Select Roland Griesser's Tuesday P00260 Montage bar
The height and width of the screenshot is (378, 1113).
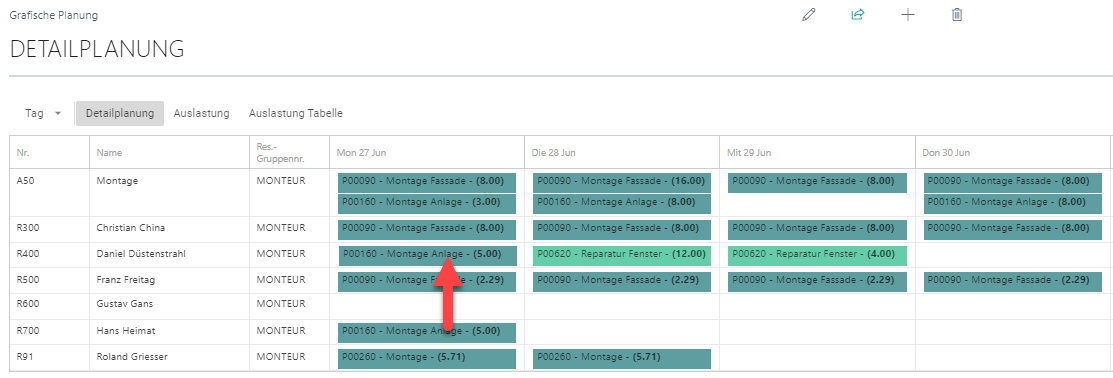622,358
